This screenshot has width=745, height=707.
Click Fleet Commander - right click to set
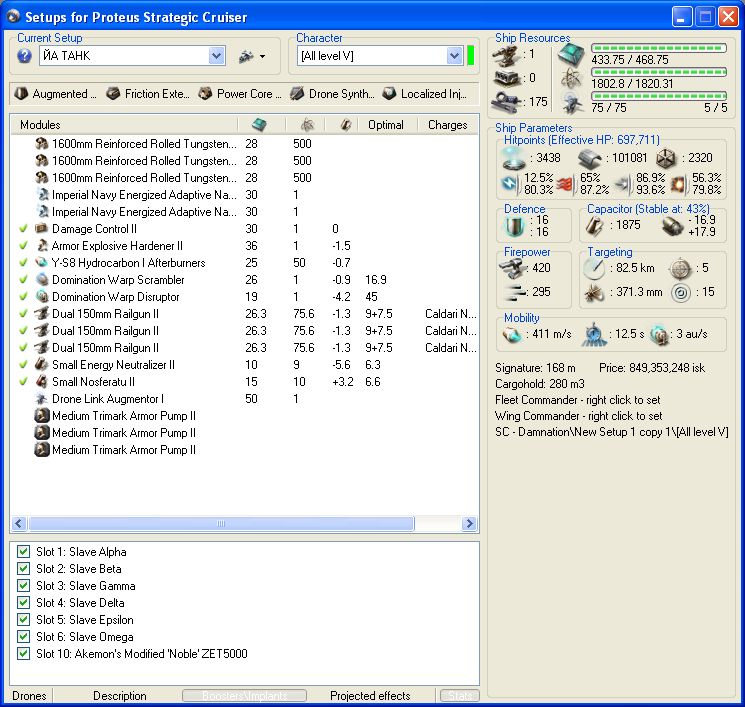(577, 400)
